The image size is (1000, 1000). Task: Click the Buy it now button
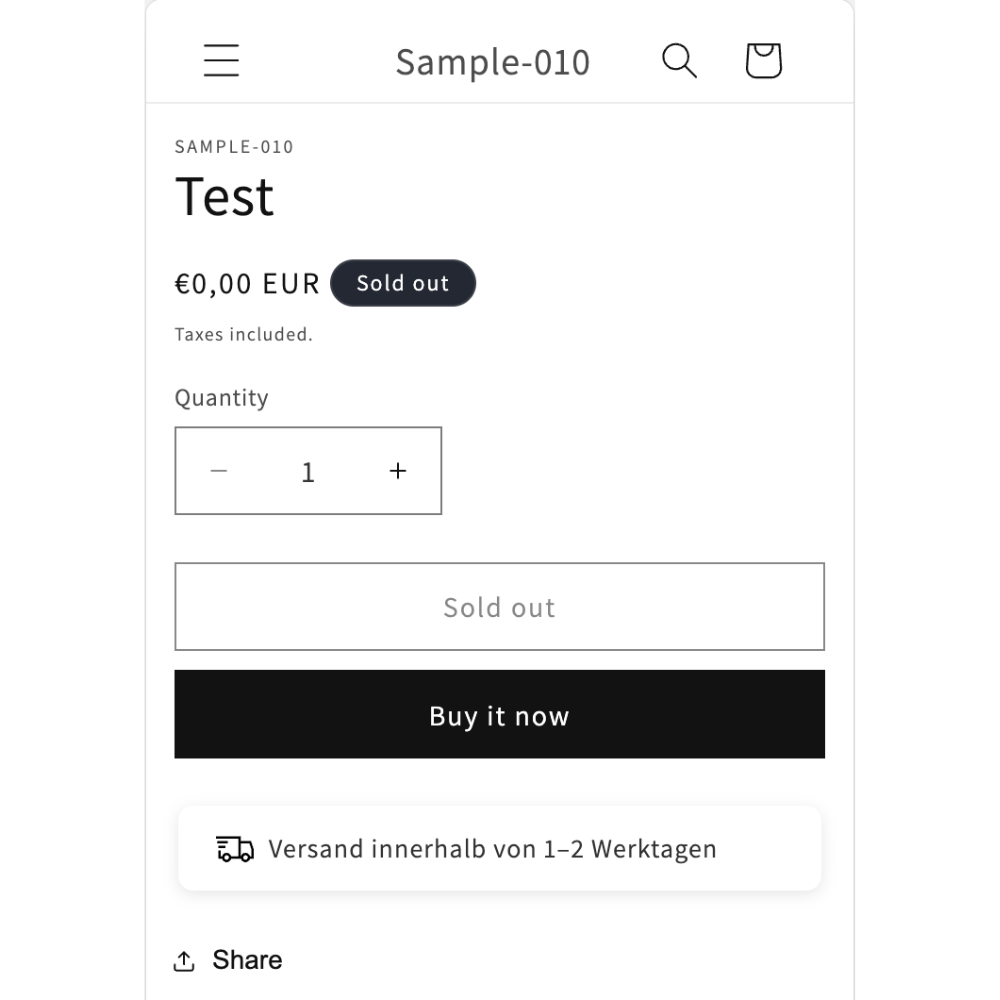499,714
